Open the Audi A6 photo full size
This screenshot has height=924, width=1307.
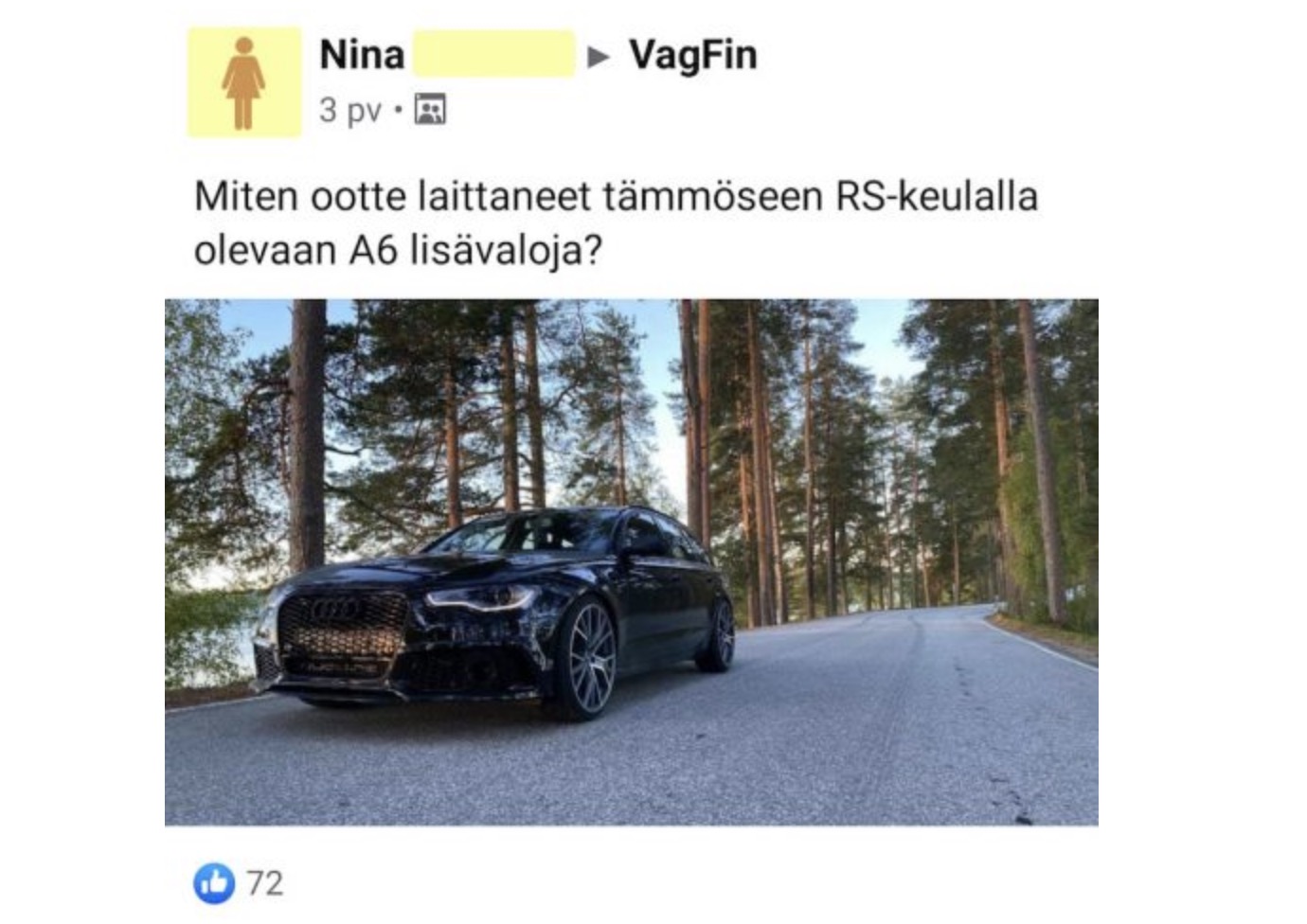click(x=631, y=562)
